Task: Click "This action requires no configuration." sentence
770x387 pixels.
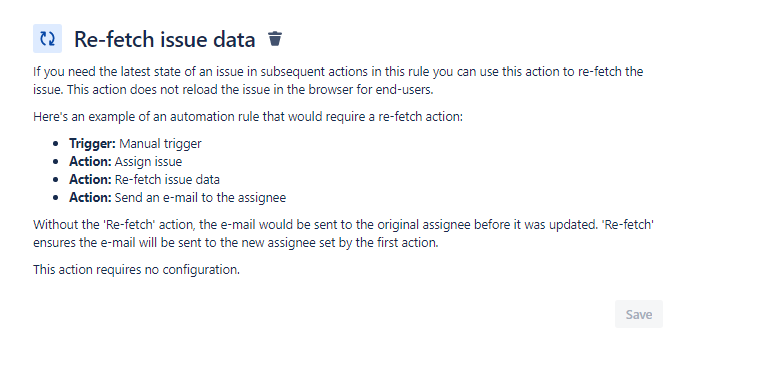Action: point(137,270)
